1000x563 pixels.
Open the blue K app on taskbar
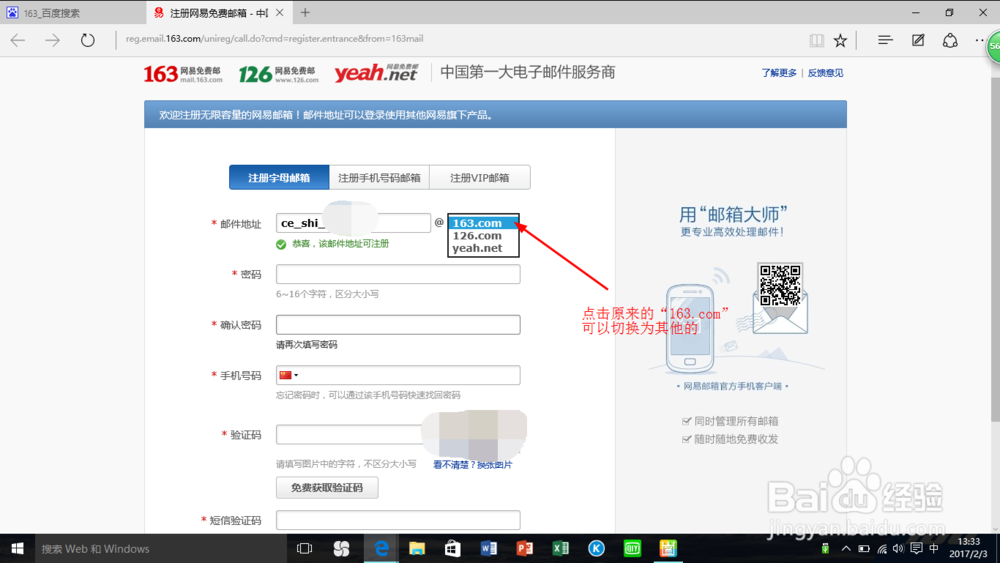tap(596, 548)
